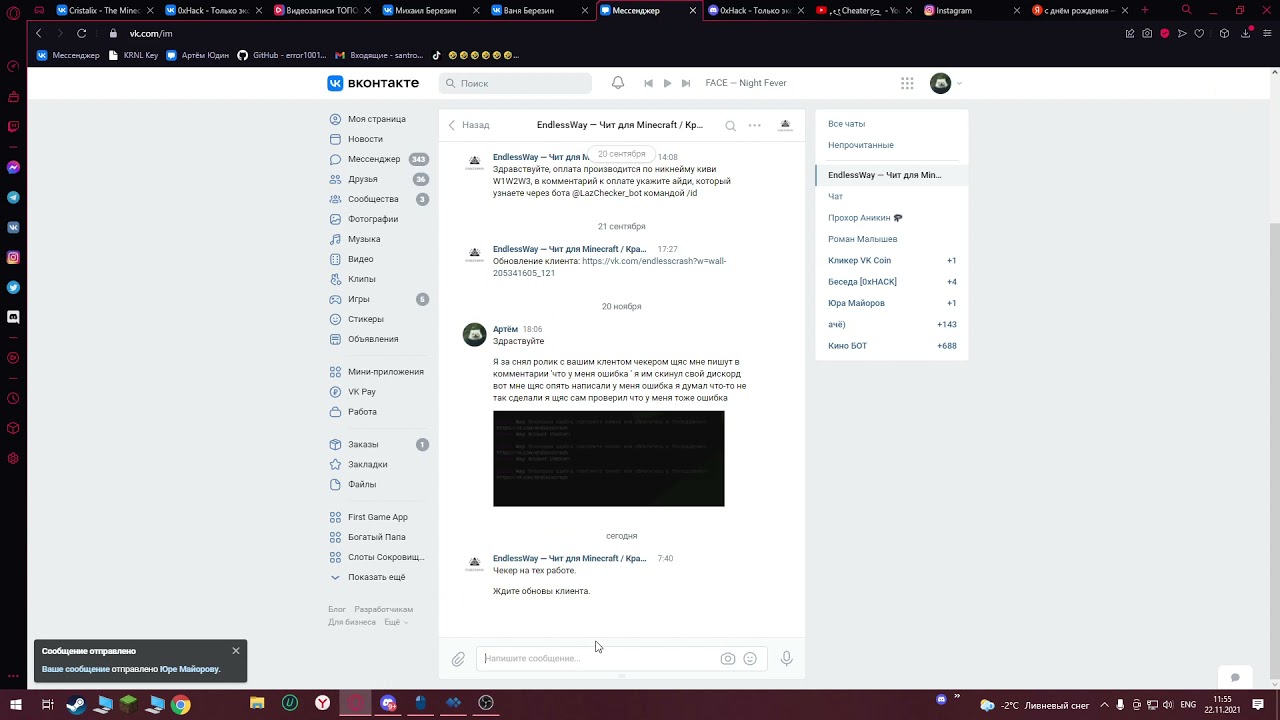Play the current track FACE — Night Fever
Viewport: 1280px width, 720px height.
667,83
